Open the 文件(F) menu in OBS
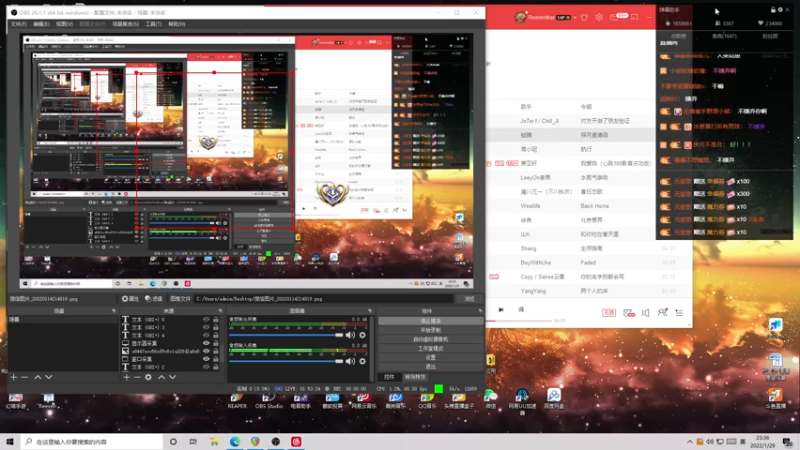The width and height of the screenshot is (800, 450). (19, 24)
